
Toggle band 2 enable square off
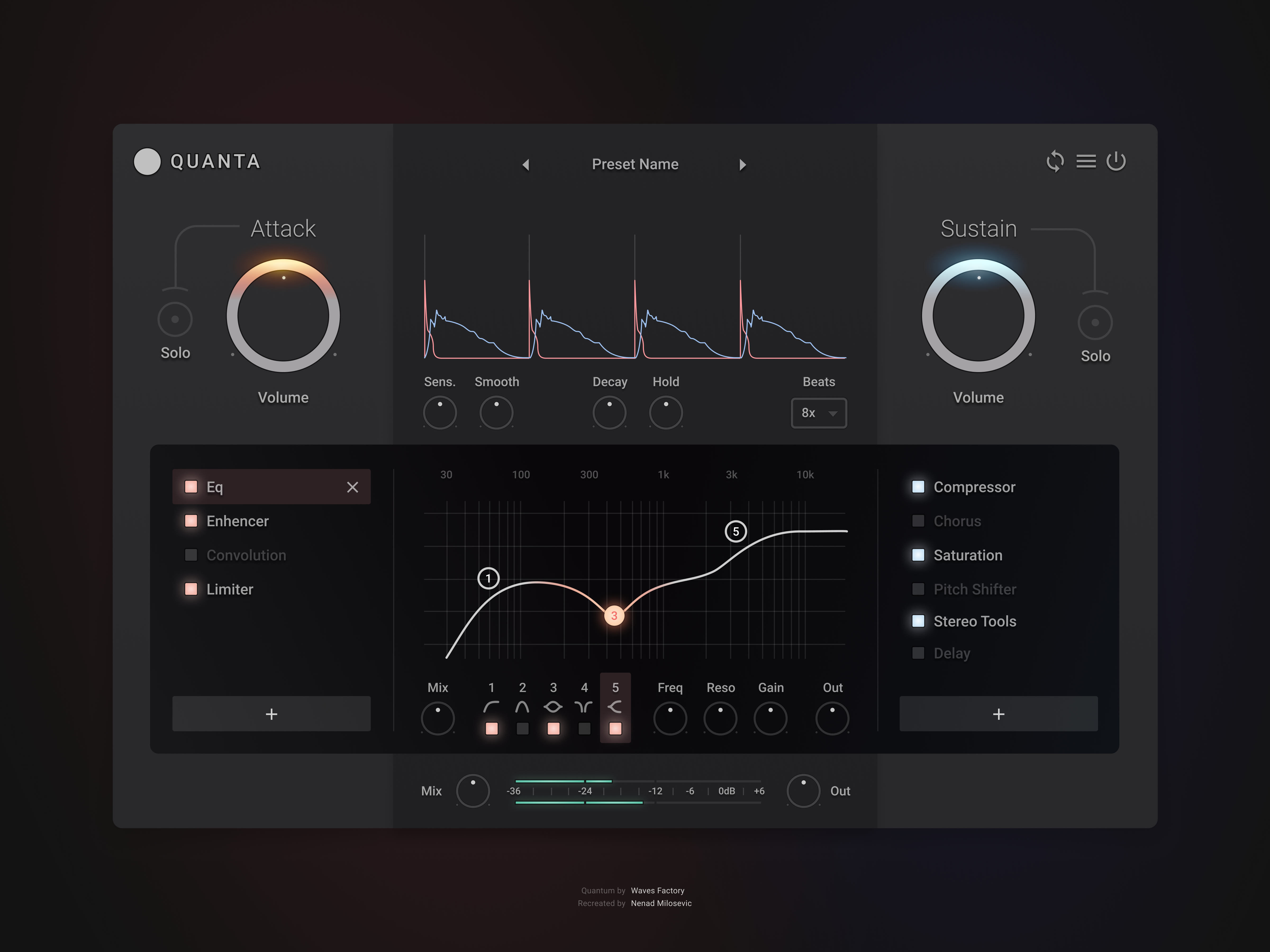tap(523, 729)
